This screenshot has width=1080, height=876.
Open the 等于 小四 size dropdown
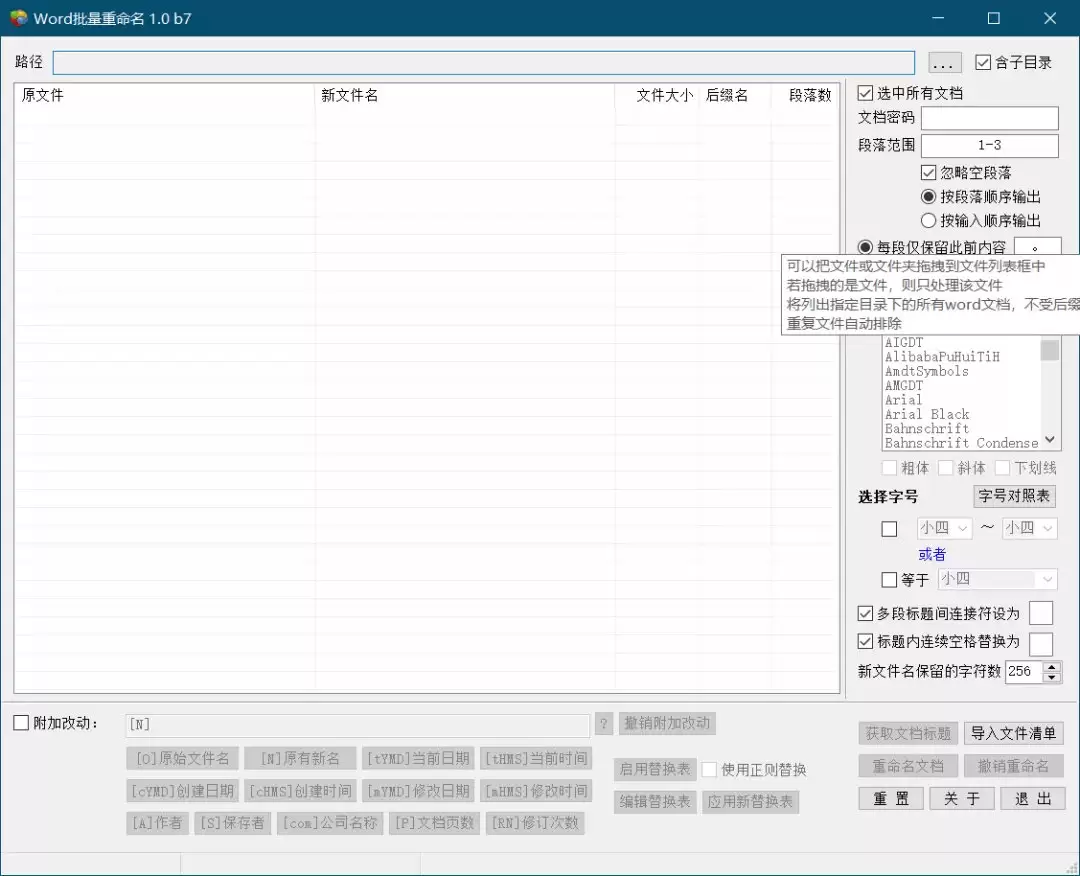(x=997, y=579)
